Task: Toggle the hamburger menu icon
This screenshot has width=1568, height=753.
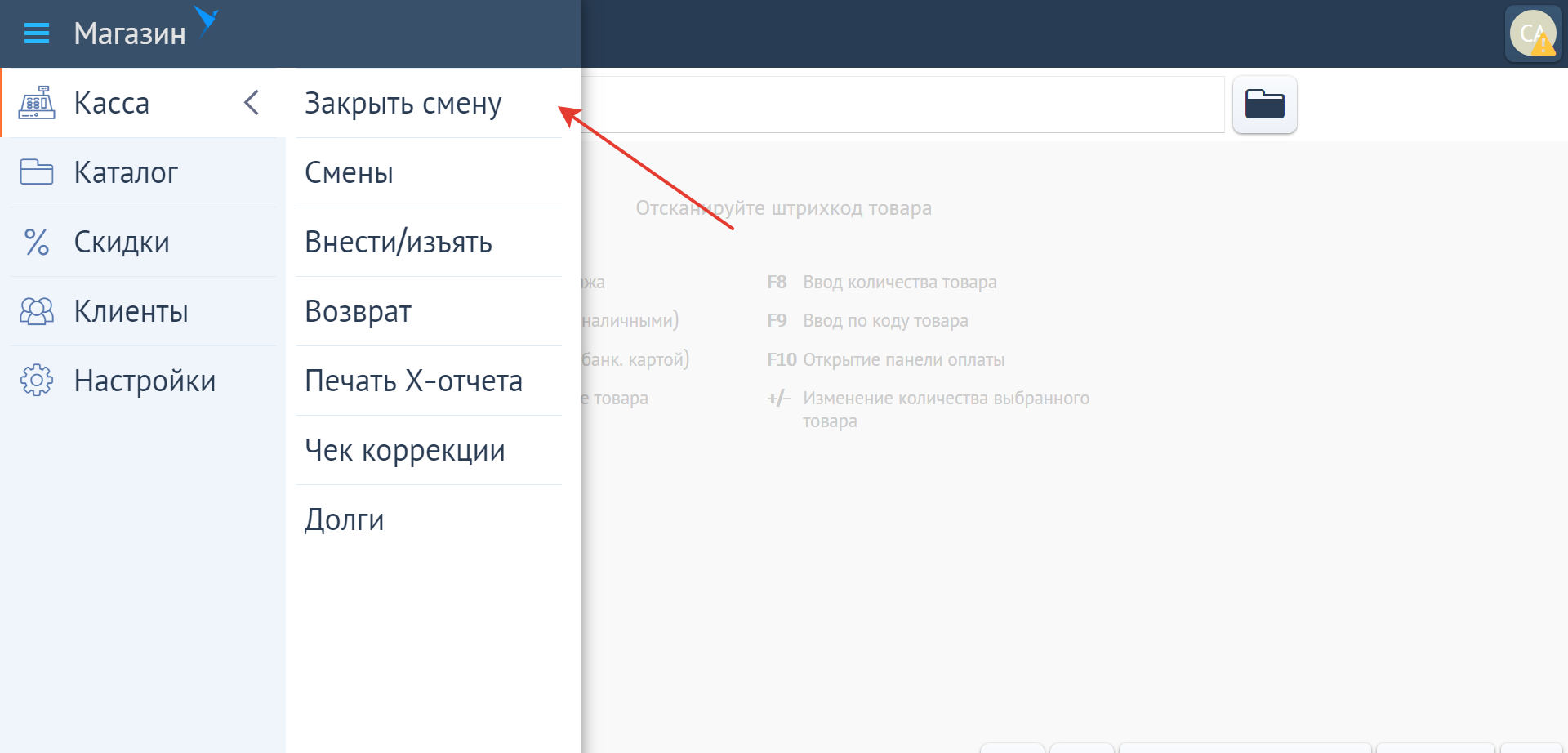Action: tap(37, 33)
